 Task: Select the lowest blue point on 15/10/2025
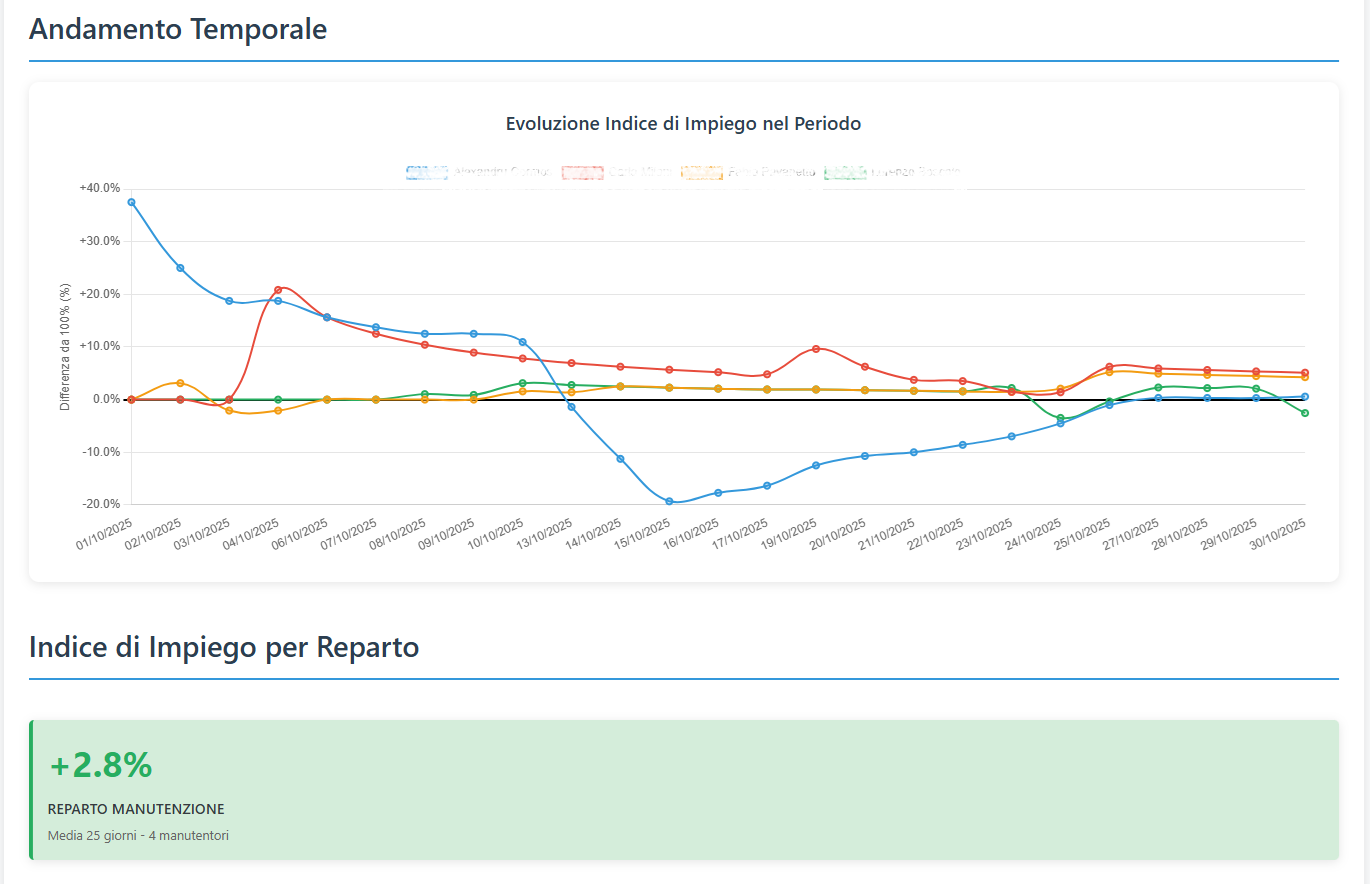tap(669, 502)
